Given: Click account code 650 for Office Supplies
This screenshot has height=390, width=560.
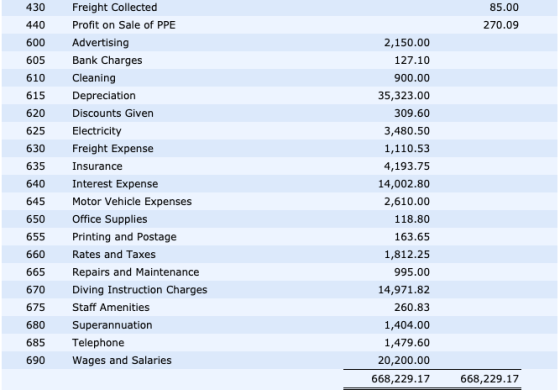Looking at the screenshot, I should click(35, 219).
